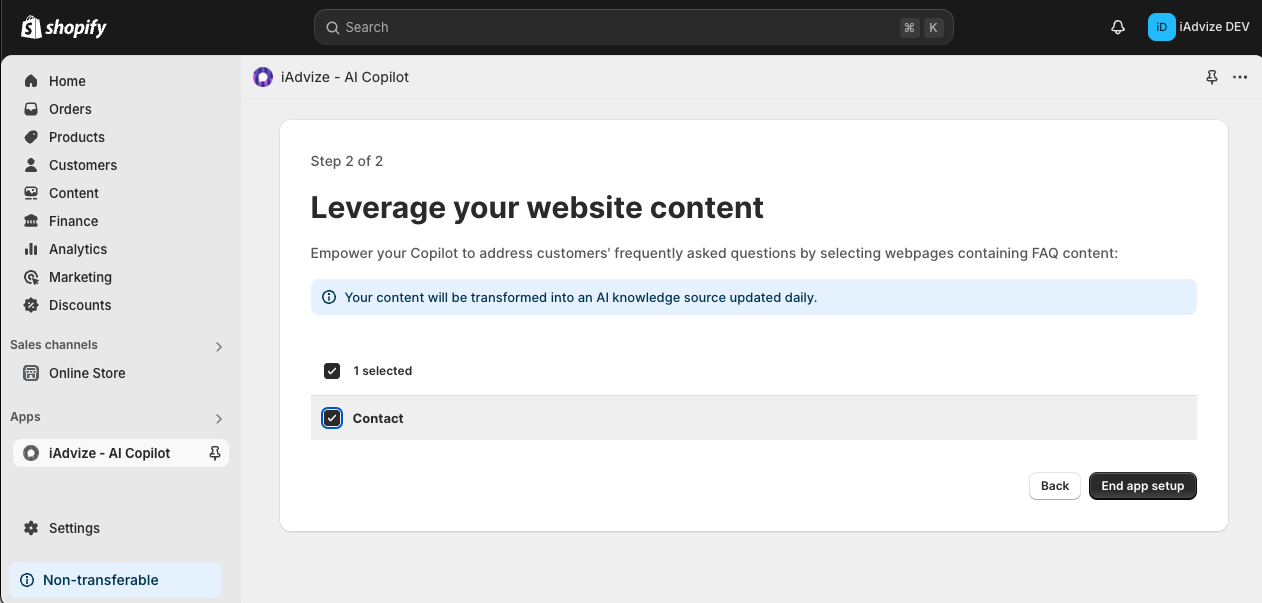This screenshot has width=1262, height=603.
Task: Open the Online Store sales channel
Action: (x=87, y=373)
